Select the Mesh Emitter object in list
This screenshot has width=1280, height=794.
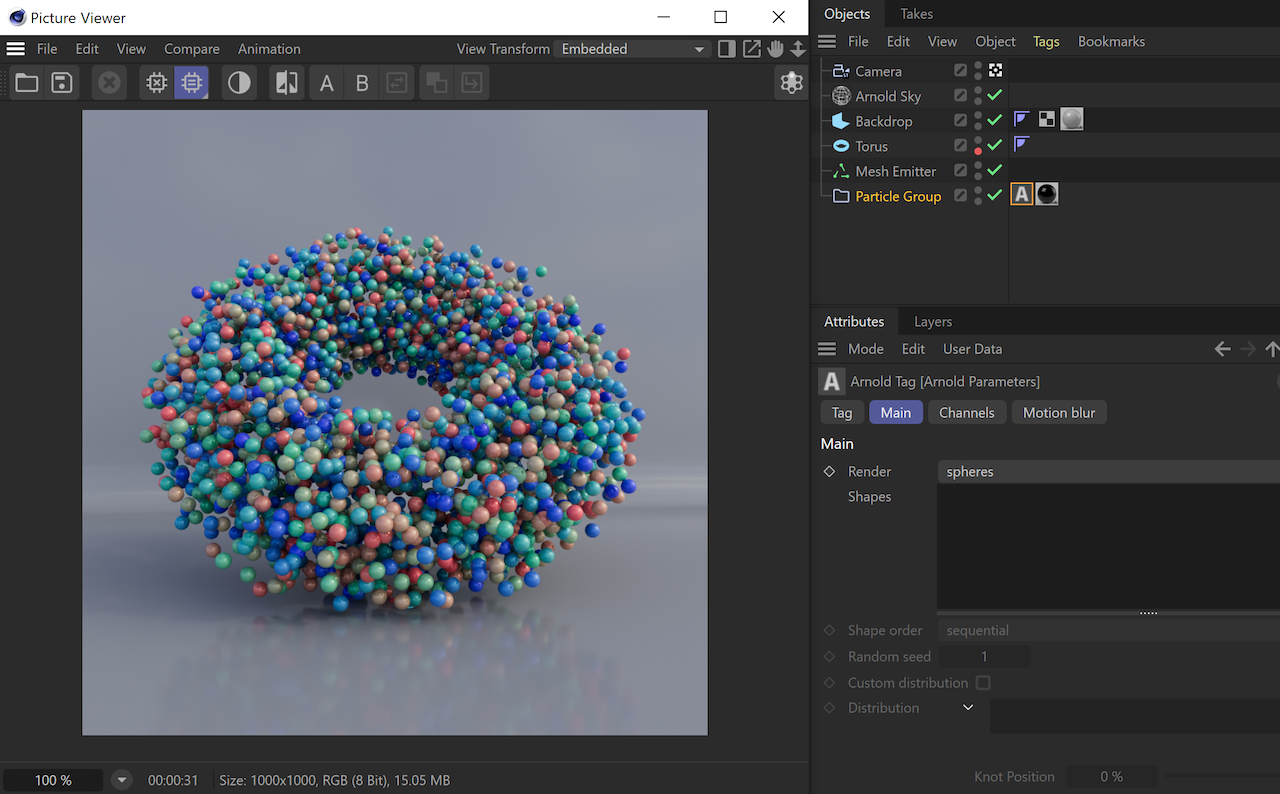click(895, 171)
